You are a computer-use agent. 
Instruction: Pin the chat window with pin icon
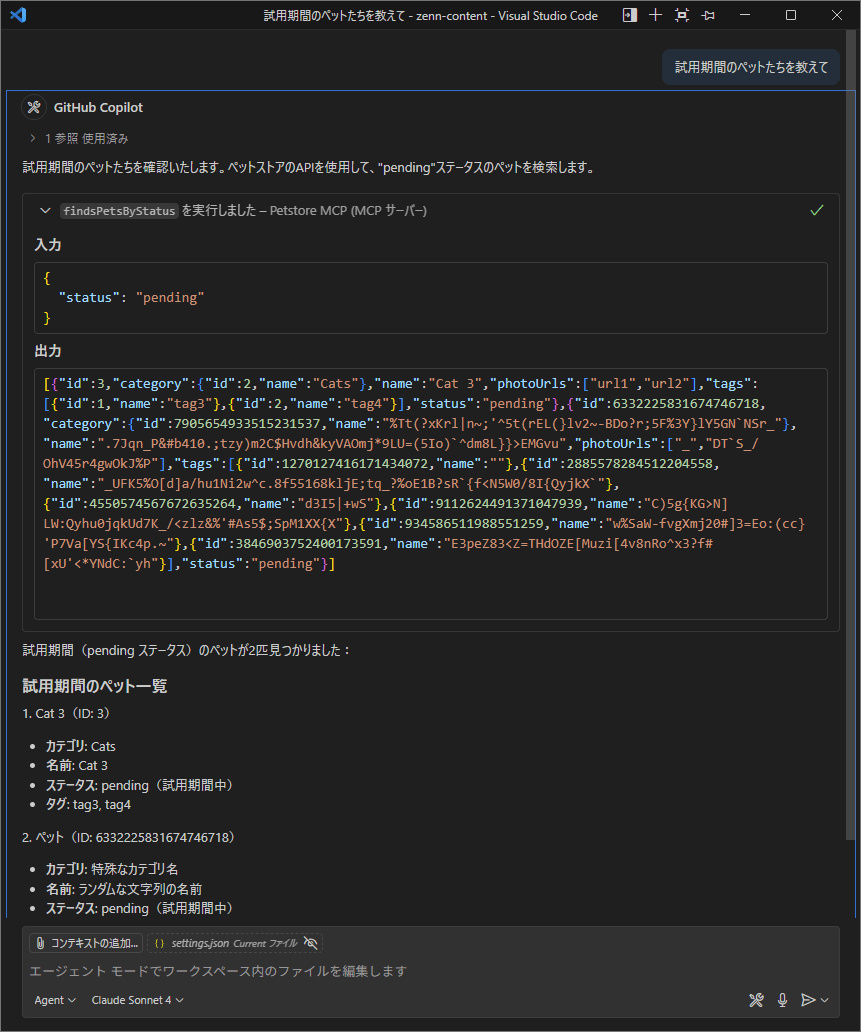coord(708,14)
